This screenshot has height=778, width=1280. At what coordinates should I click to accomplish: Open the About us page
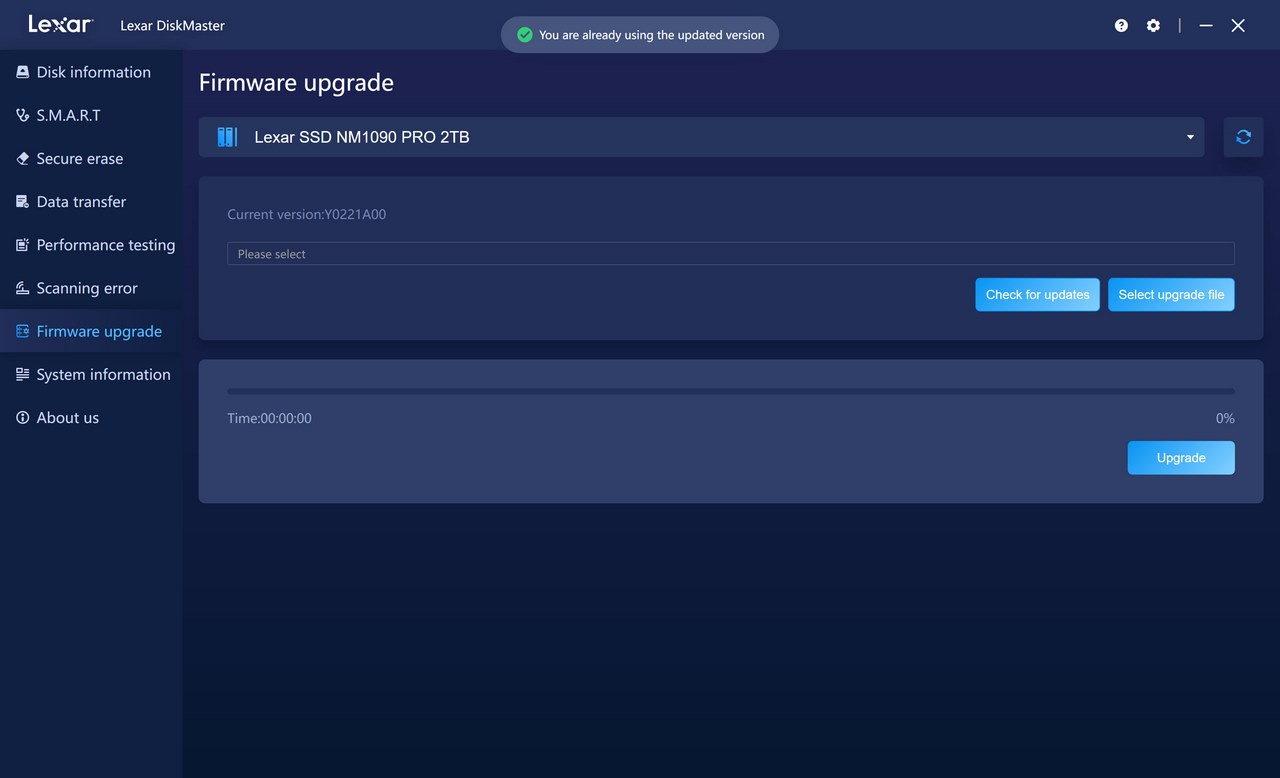point(67,418)
